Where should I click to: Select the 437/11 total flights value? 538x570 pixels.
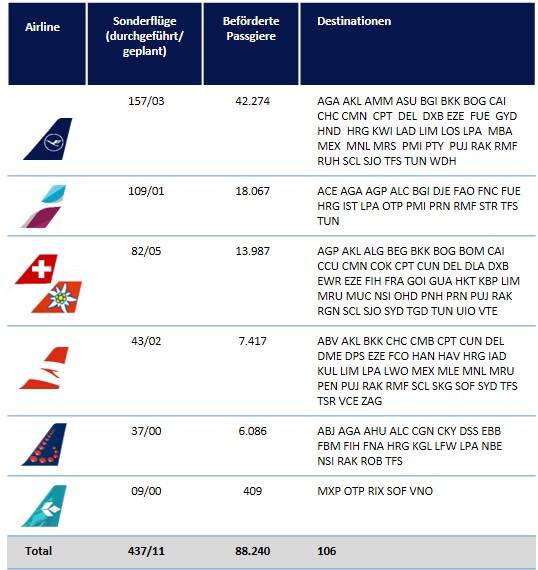coord(146,551)
